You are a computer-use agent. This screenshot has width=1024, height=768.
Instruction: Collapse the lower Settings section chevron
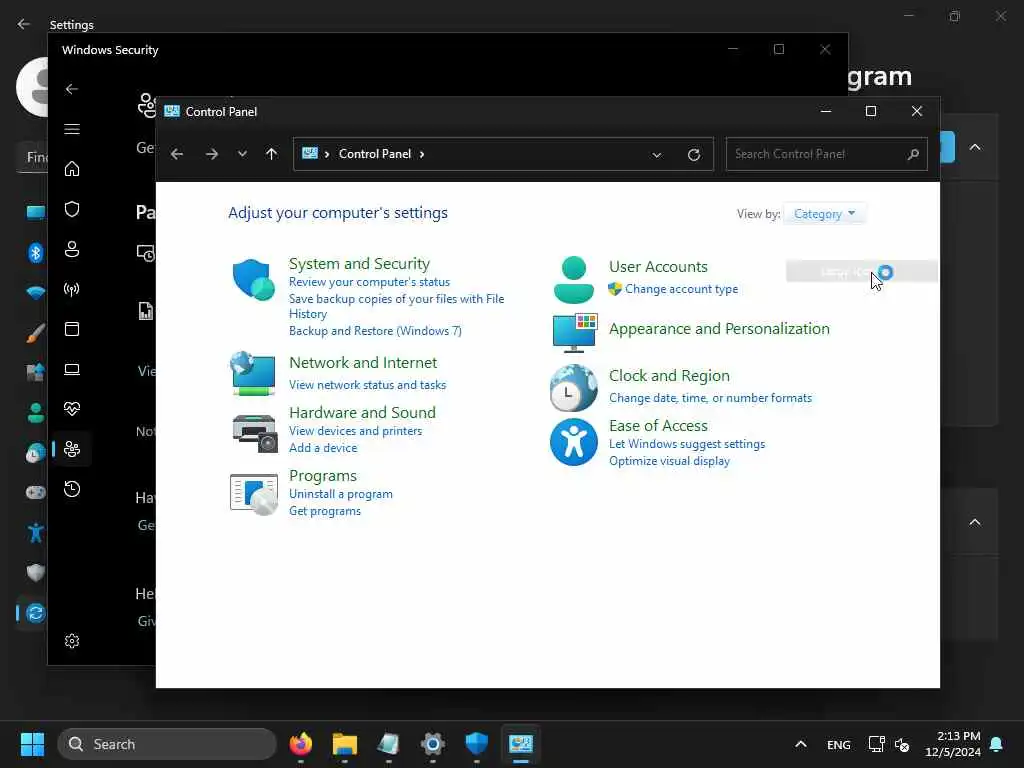click(975, 522)
